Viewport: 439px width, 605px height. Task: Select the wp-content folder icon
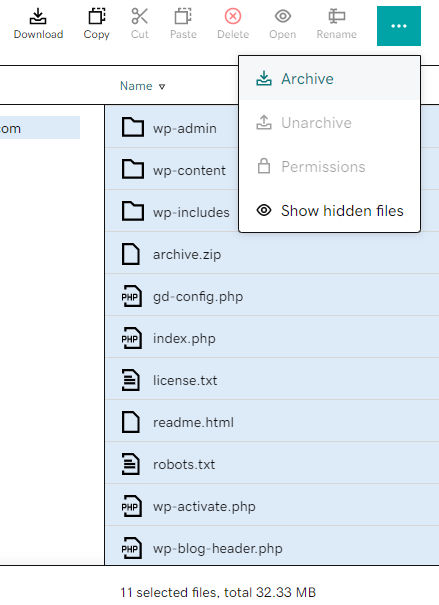click(133, 170)
